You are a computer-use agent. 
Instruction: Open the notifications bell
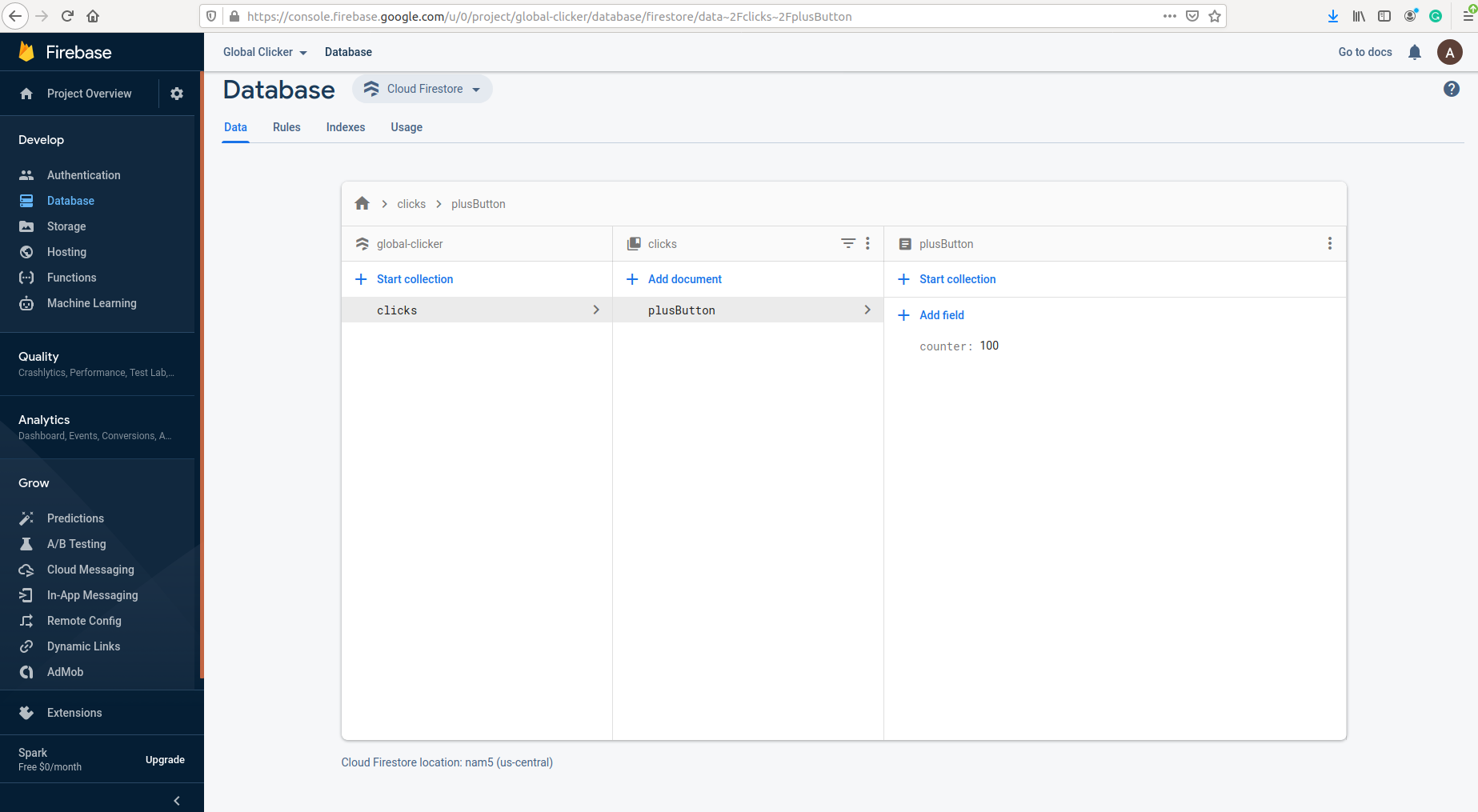point(1415,52)
